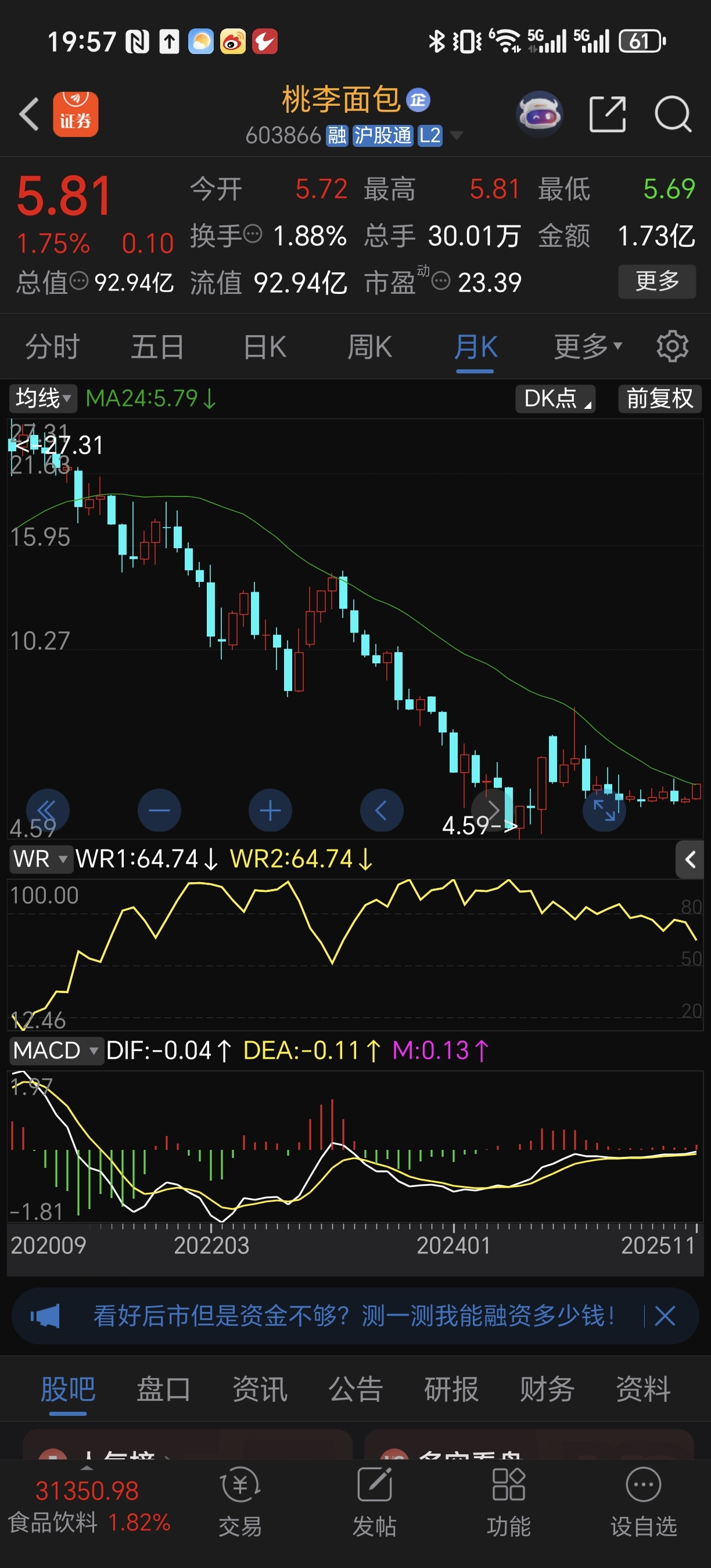This screenshot has width=711, height=1568.
Task: Open the 研报 research reports tab
Action: click(x=451, y=1389)
